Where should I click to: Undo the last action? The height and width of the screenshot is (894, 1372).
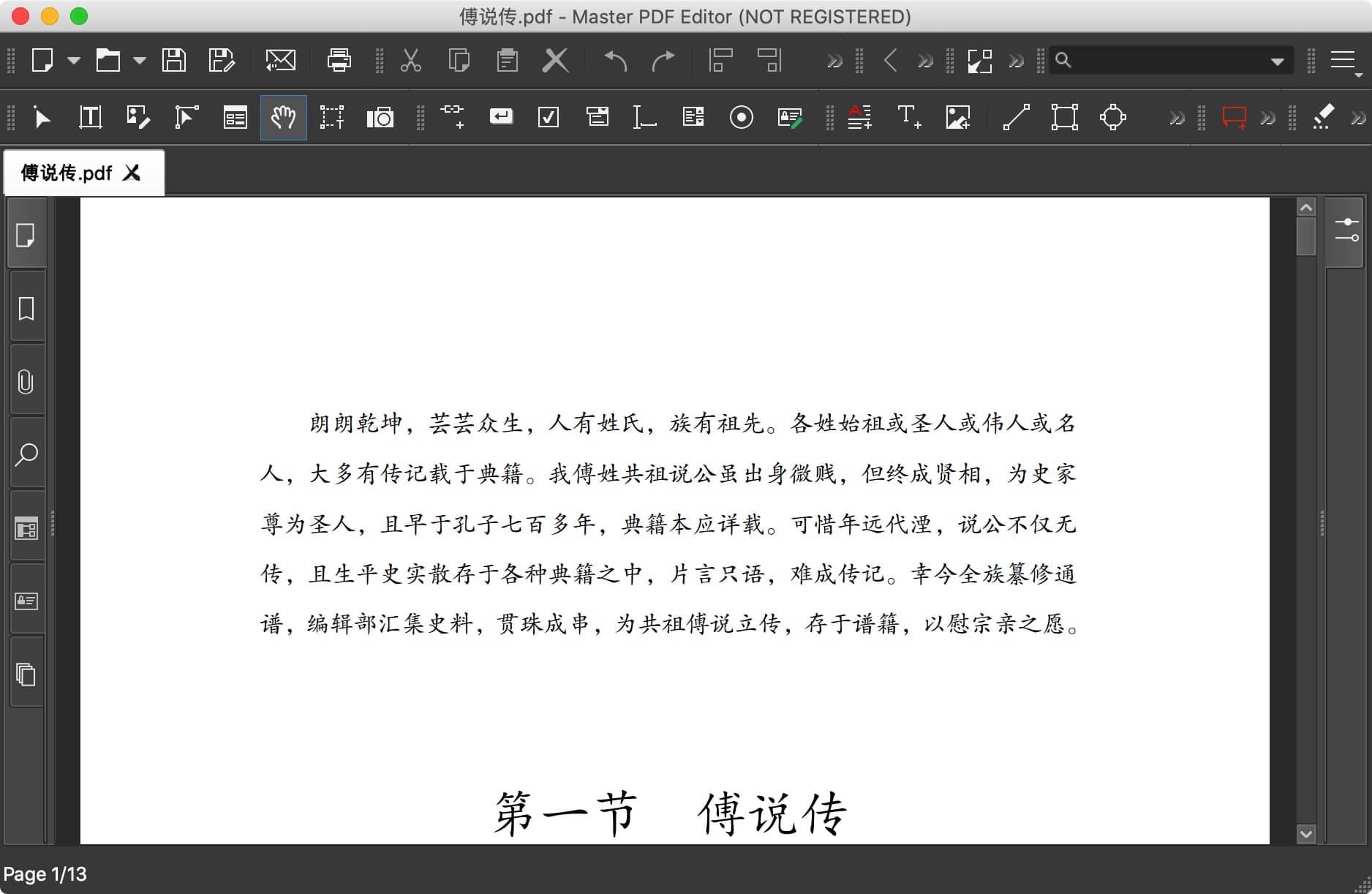point(616,60)
